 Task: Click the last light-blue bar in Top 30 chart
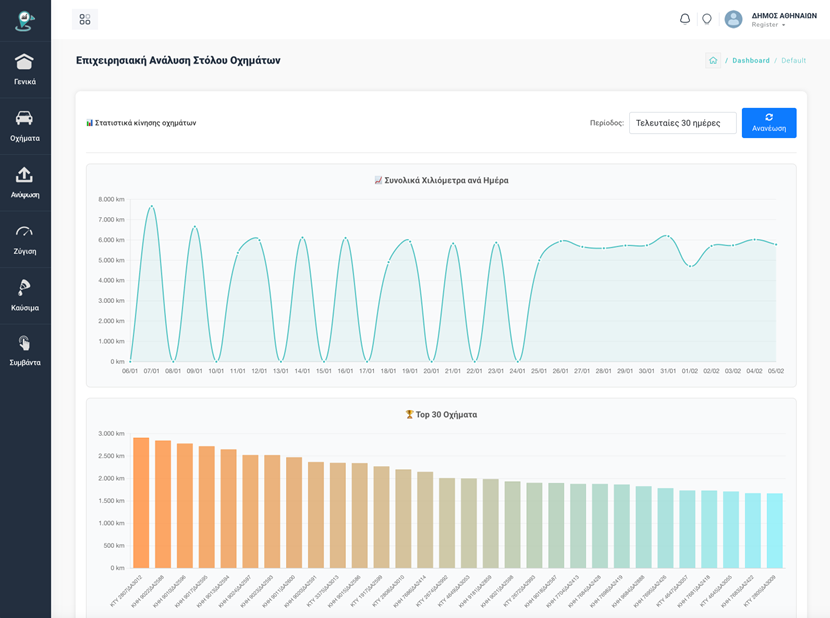775,530
